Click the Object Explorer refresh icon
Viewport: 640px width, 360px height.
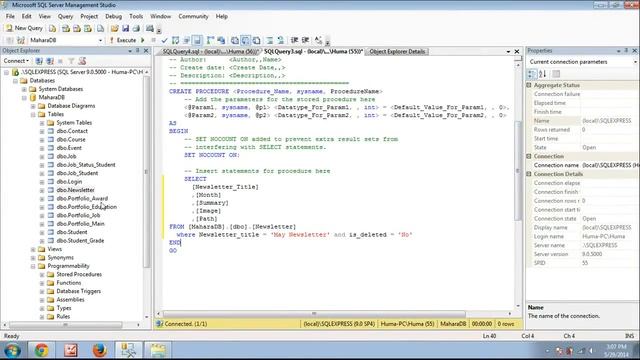[x=82, y=61]
